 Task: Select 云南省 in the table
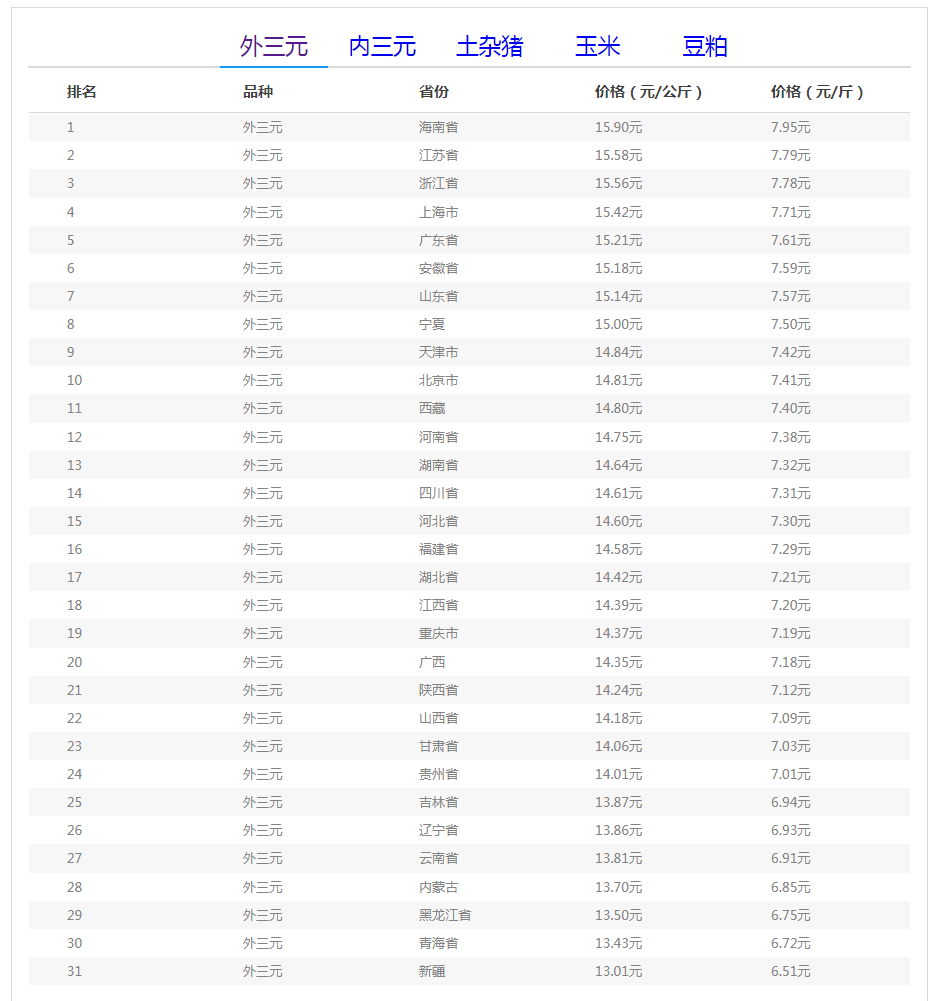pos(438,859)
